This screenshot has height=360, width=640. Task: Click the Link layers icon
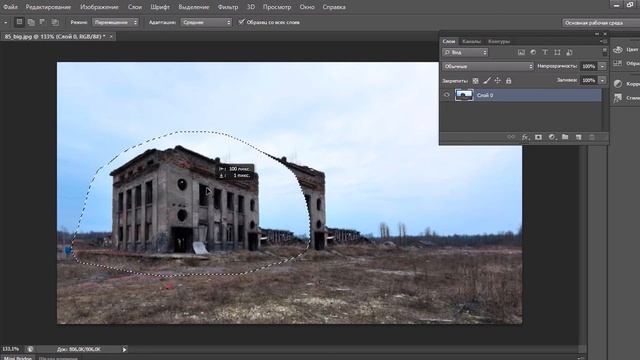coord(511,137)
